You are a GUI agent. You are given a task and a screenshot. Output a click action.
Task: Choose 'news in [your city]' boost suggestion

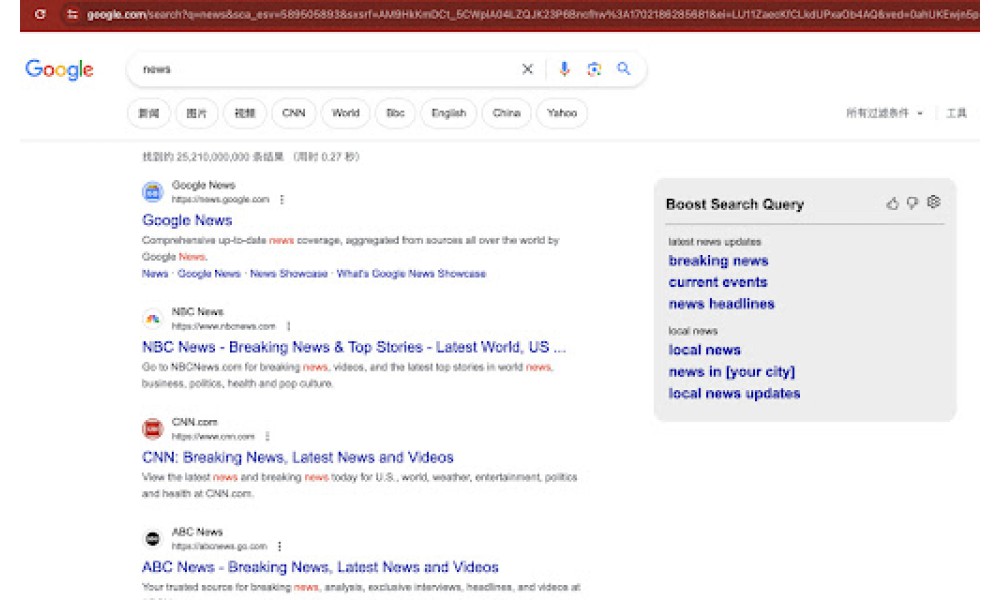tap(732, 372)
